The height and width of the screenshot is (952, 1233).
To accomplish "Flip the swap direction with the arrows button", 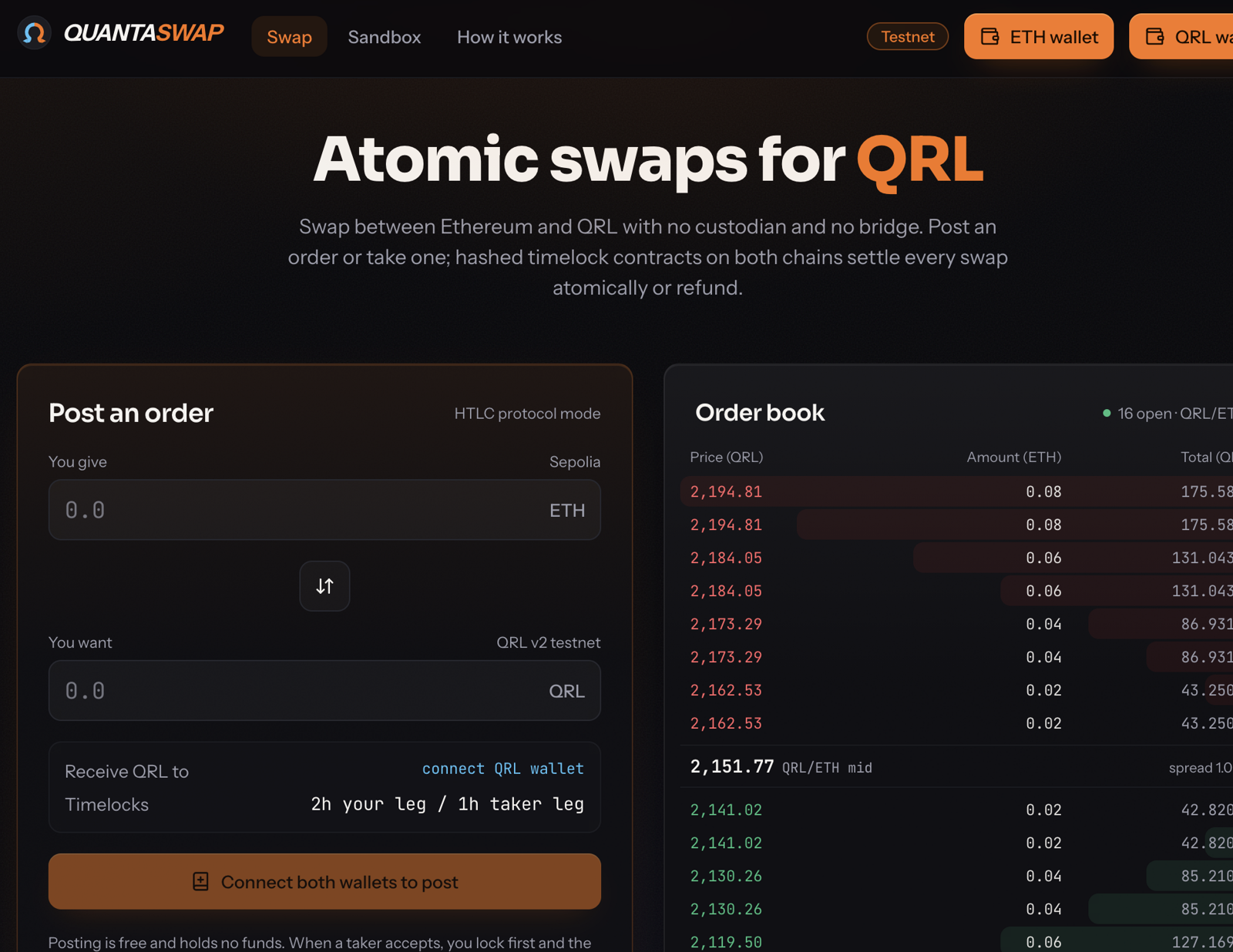I will pyautogui.click(x=324, y=586).
